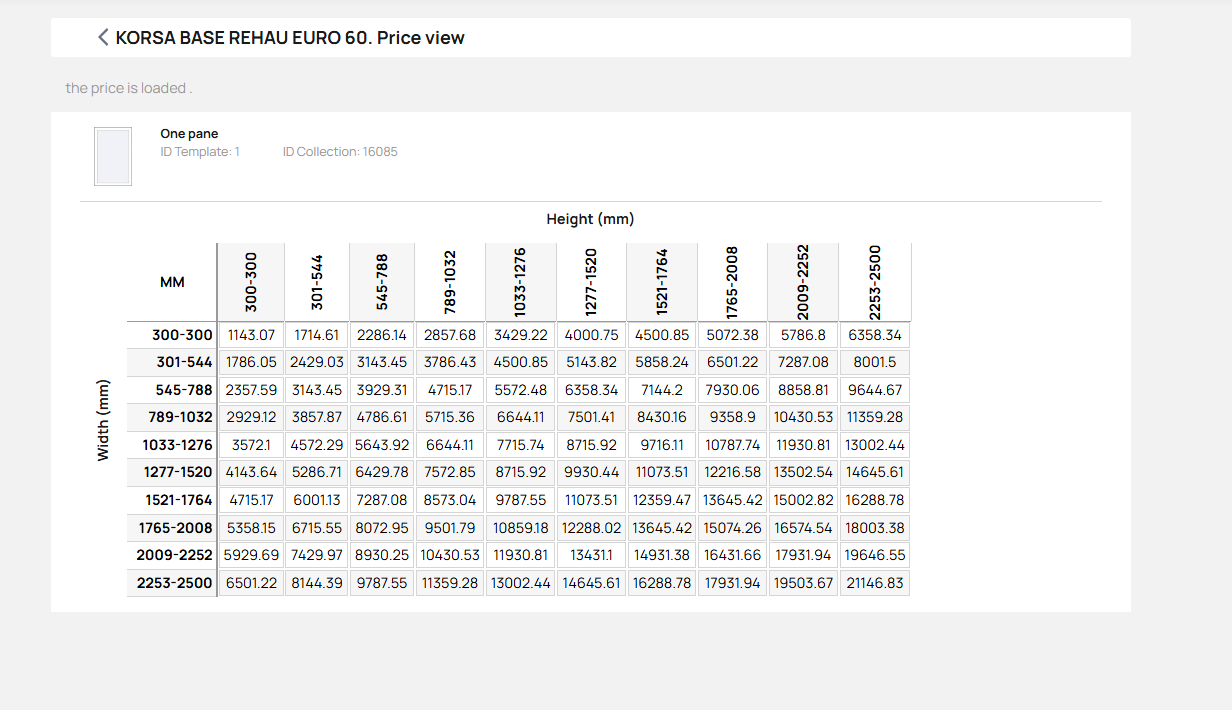The width and height of the screenshot is (1232, 710).
Task: Click the price cell 1786.05
Action: click(x=251, y=362)
